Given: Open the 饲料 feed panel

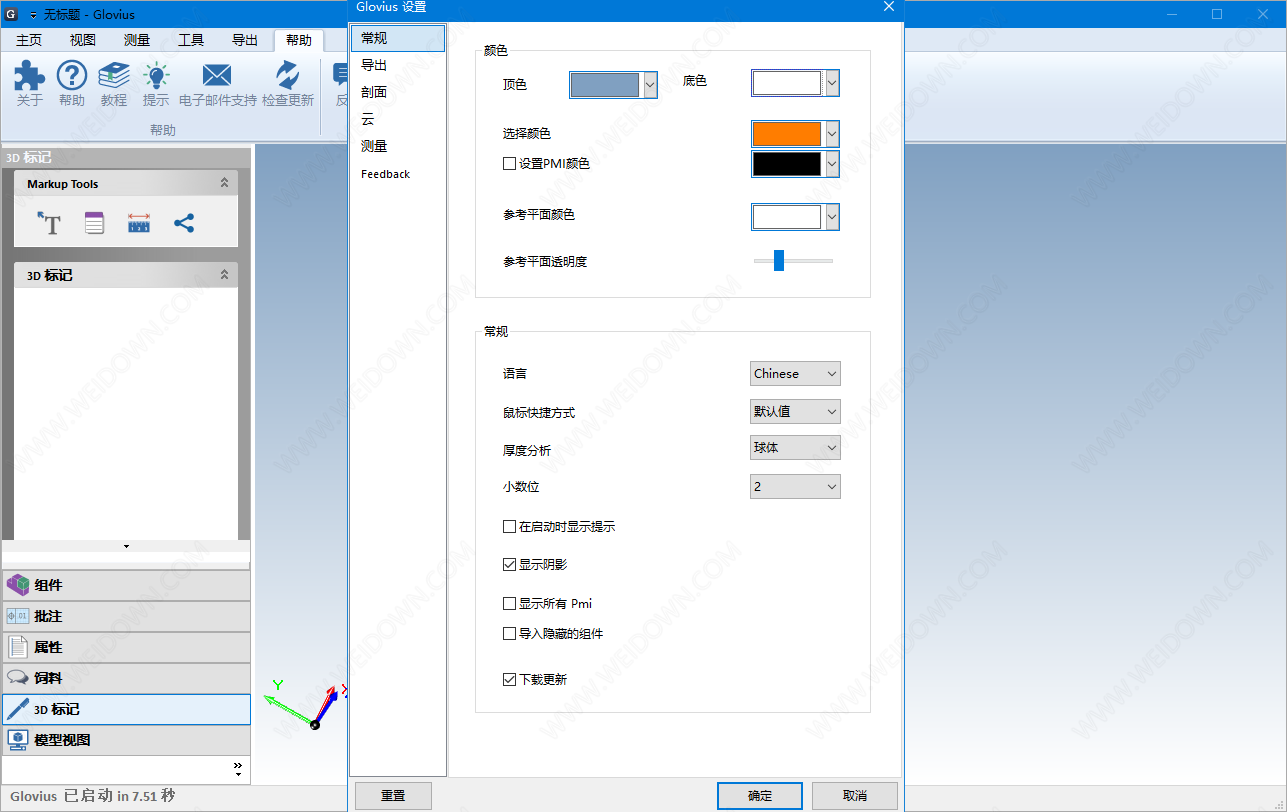Looking at the screenshot, I should [126, 678].
